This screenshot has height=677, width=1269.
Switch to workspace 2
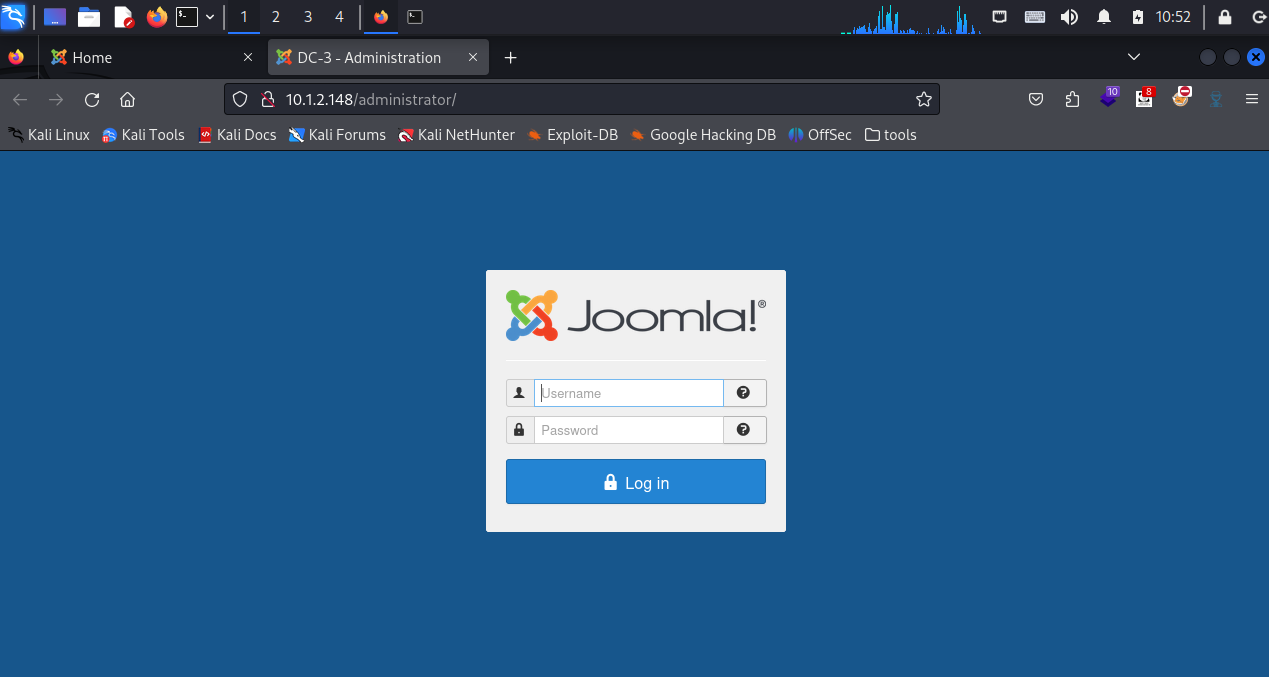[x=276, y=17]
